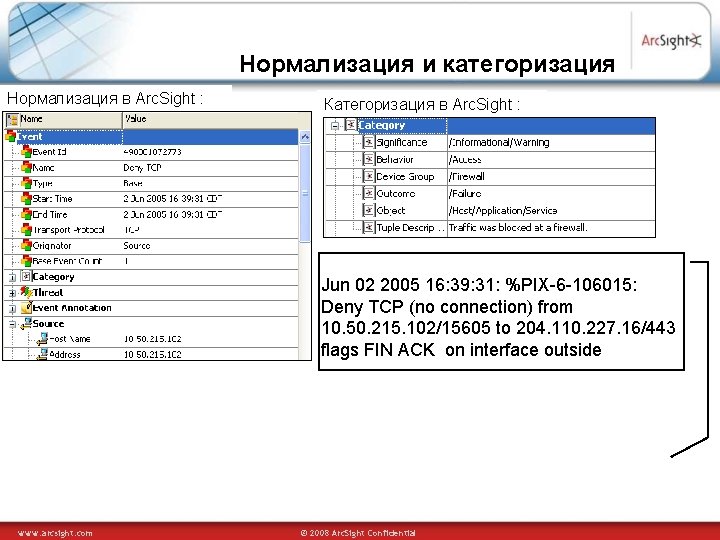Click the Significance label
This screenshot has width=720, height=540.
click(x=402, y=142)
